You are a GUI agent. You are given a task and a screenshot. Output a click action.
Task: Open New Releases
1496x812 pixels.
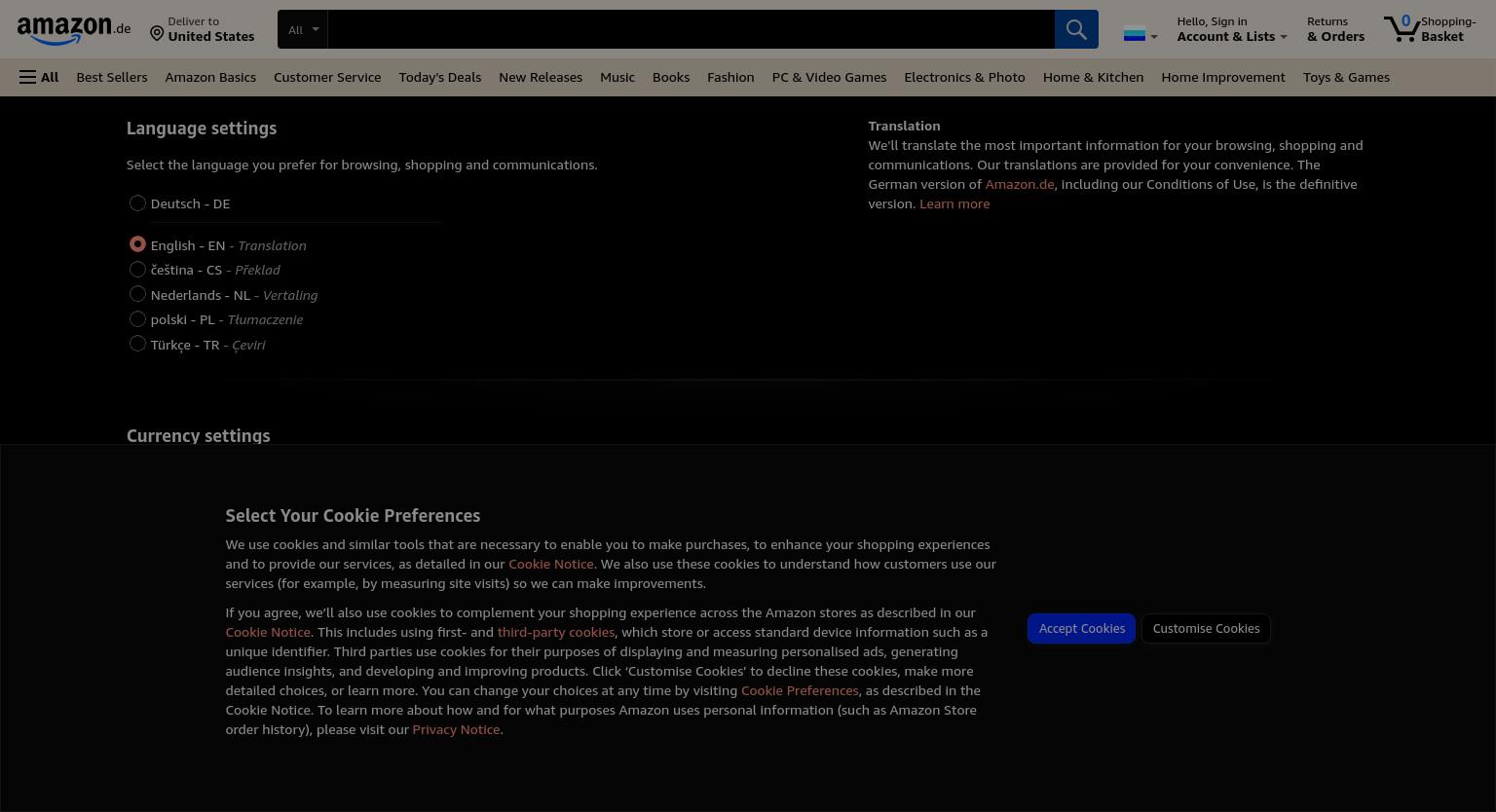click(x=541, y=77)
